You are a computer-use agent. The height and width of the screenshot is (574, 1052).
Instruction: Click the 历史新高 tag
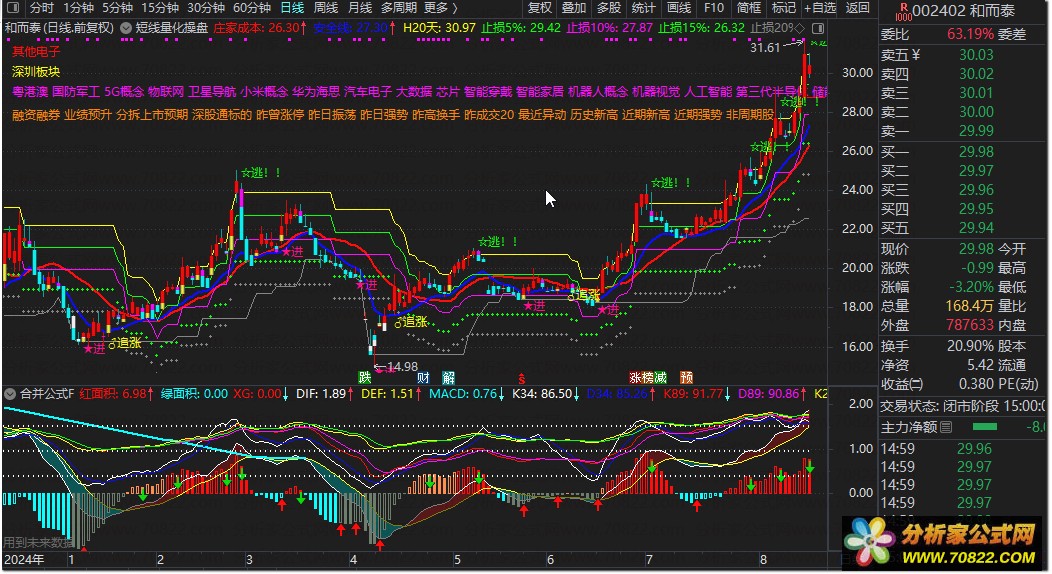coord(594,115)
